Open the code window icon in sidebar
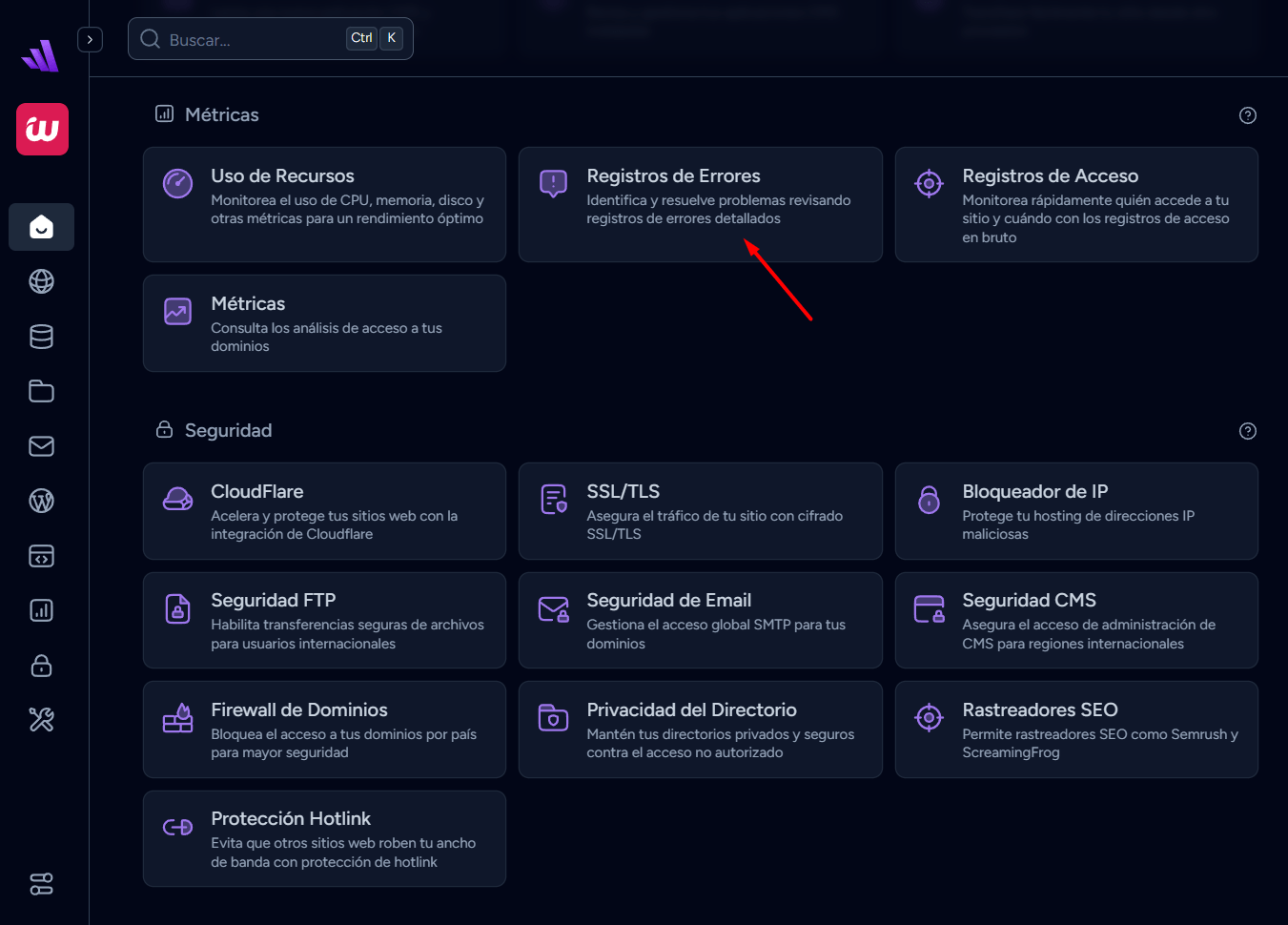 point(41,556)
